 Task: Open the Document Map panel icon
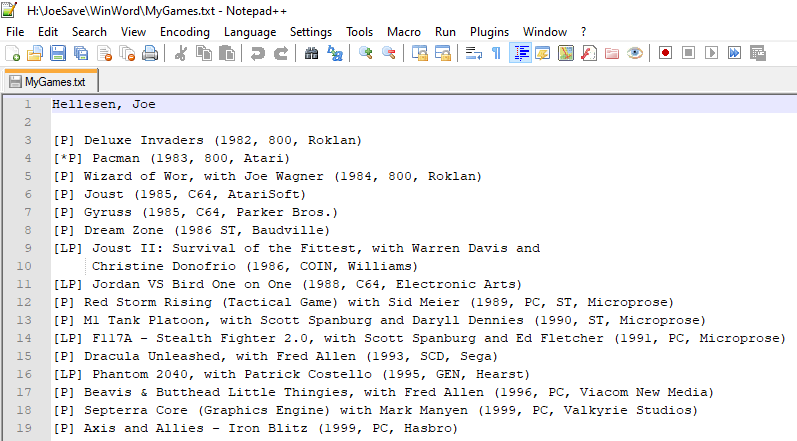point(566,53)
